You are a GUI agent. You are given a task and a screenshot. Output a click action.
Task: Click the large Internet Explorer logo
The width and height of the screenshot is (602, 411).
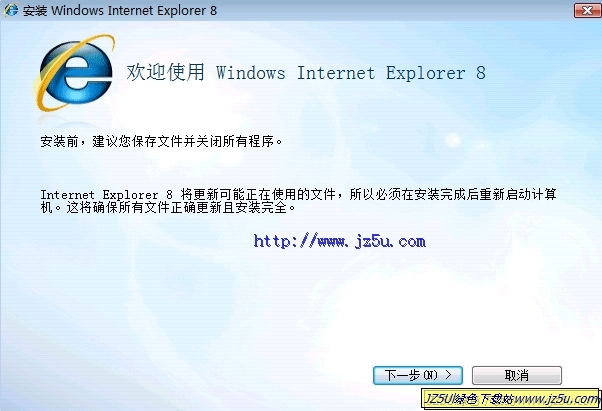coord(75,73)
